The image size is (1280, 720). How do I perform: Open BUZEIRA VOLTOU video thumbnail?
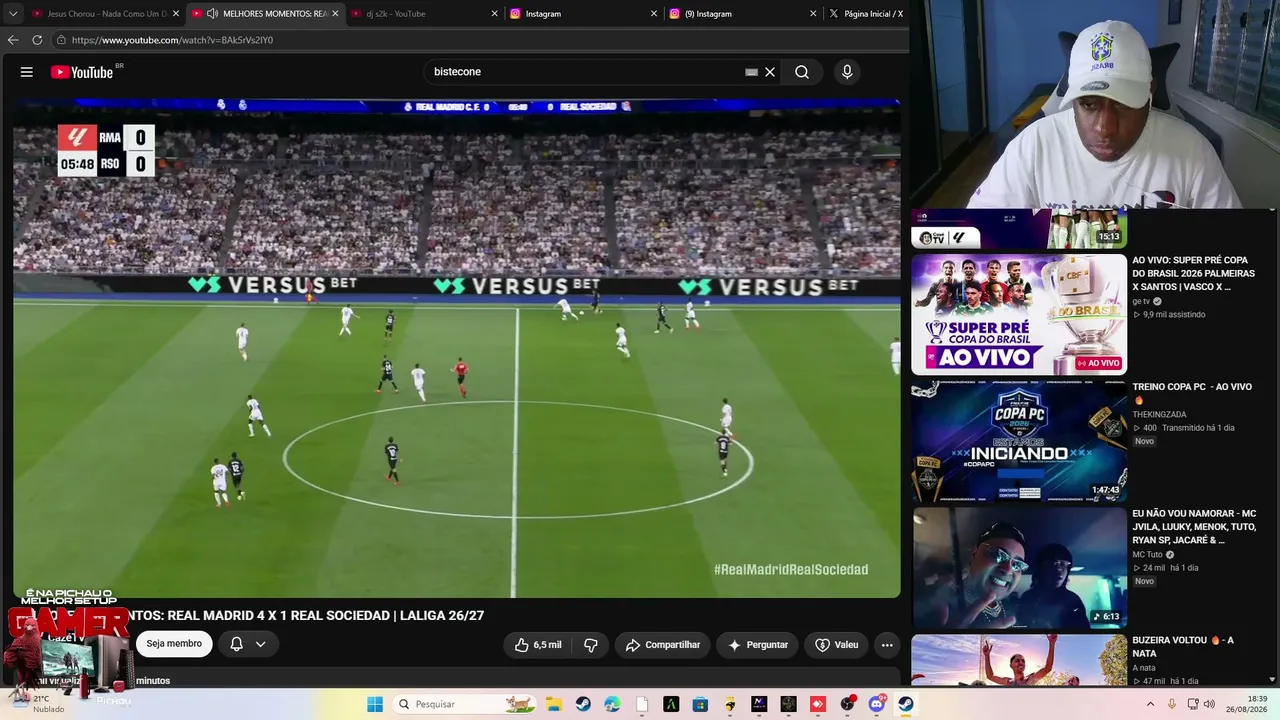click(1019, 660)
